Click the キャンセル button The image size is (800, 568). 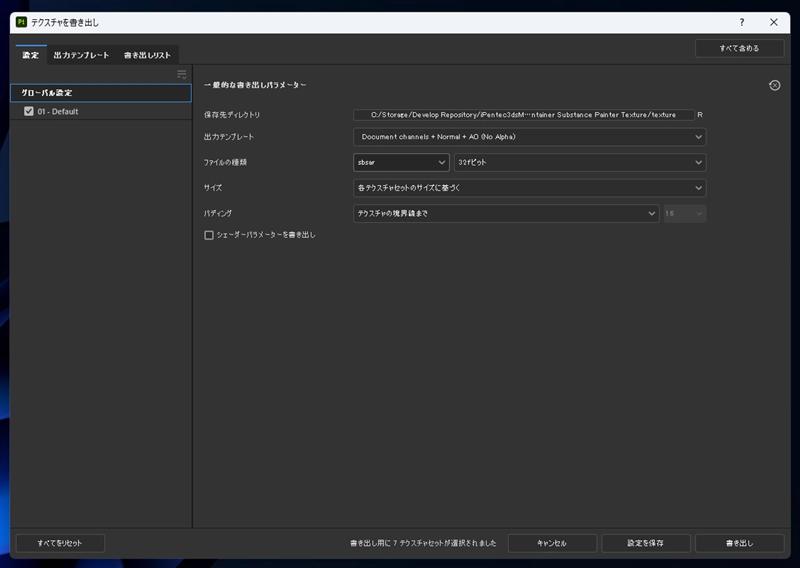[552, 543]
